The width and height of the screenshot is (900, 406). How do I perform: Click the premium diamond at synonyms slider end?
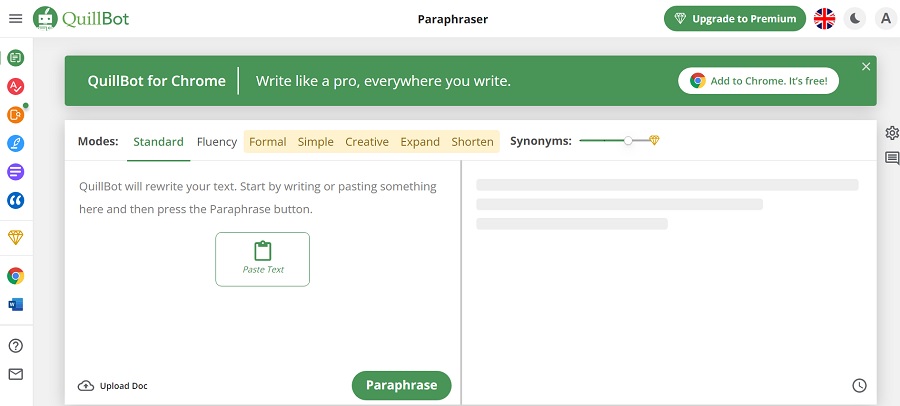click(x=654, y=140)
